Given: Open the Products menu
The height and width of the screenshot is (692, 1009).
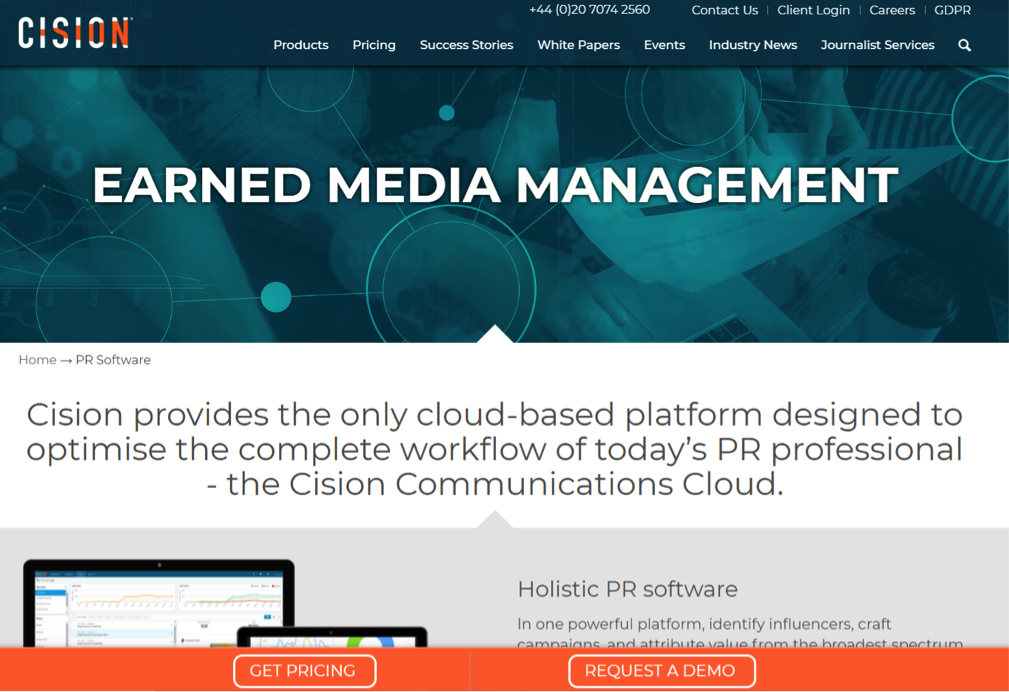Looking at the screenshot, I should [301, 45].
